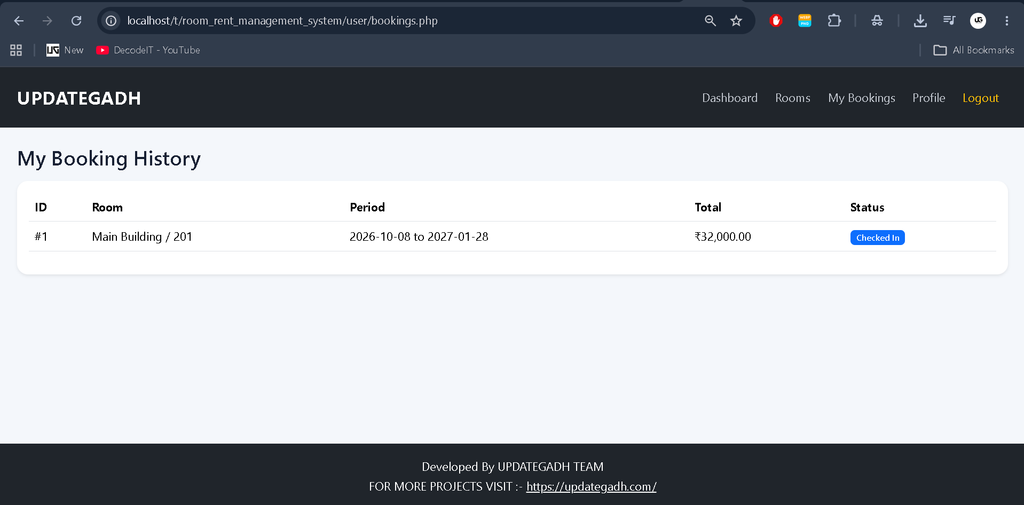1024x505 pixels.
Task: Click the Status column header
Action: [867, 207]
